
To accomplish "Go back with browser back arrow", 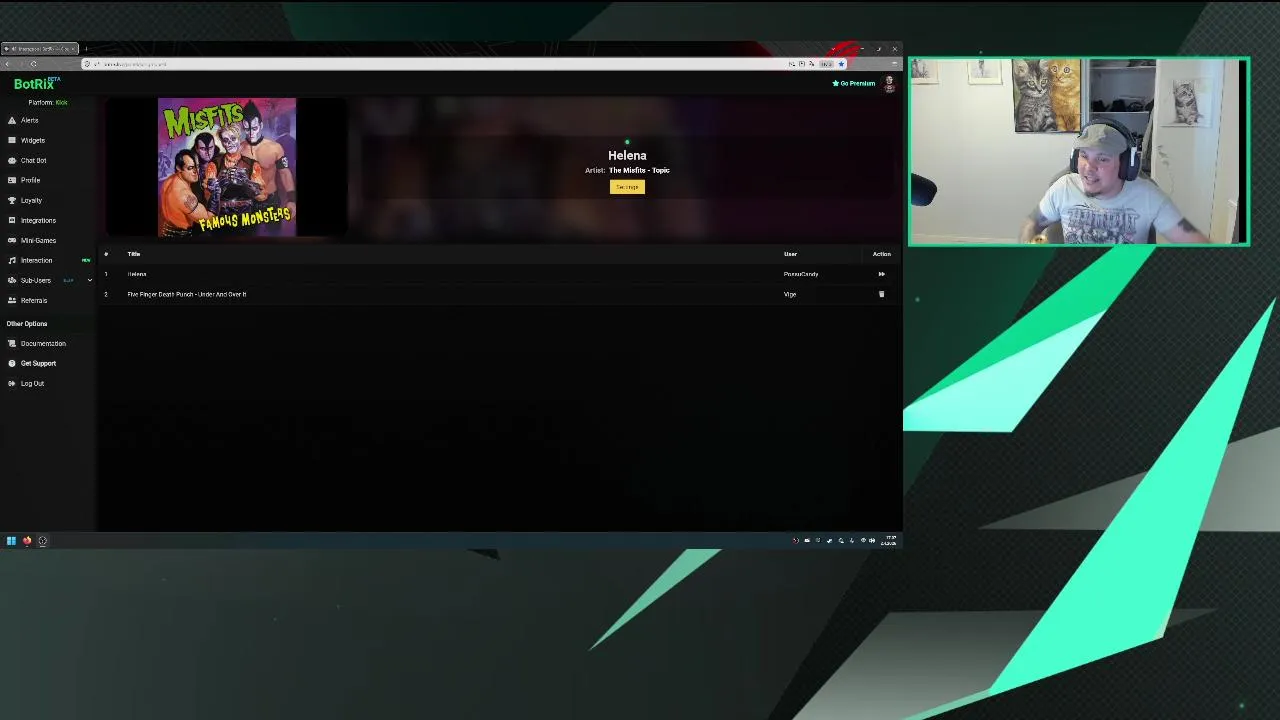I will (x=7, y=64).
